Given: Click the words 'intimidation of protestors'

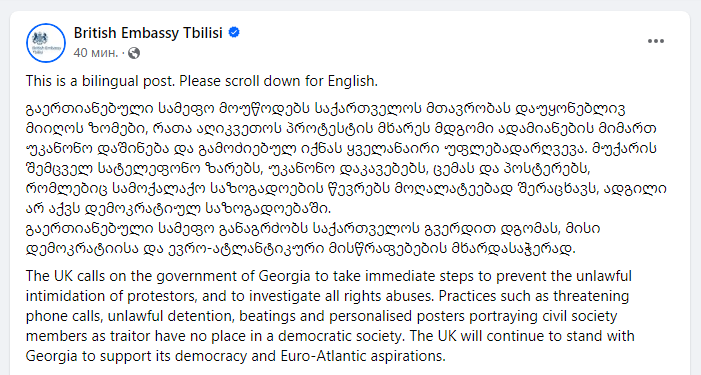Looking at the screenshot, I should [x=111, y=296].
